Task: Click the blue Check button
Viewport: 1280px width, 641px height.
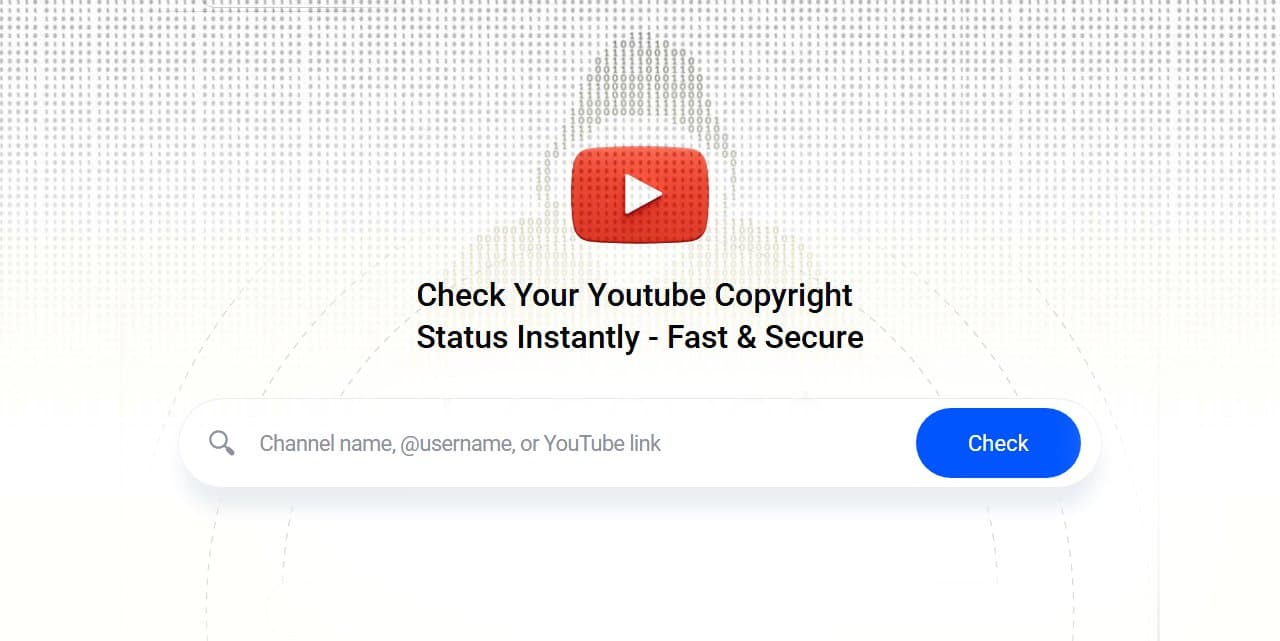Action: coord(998,443)
